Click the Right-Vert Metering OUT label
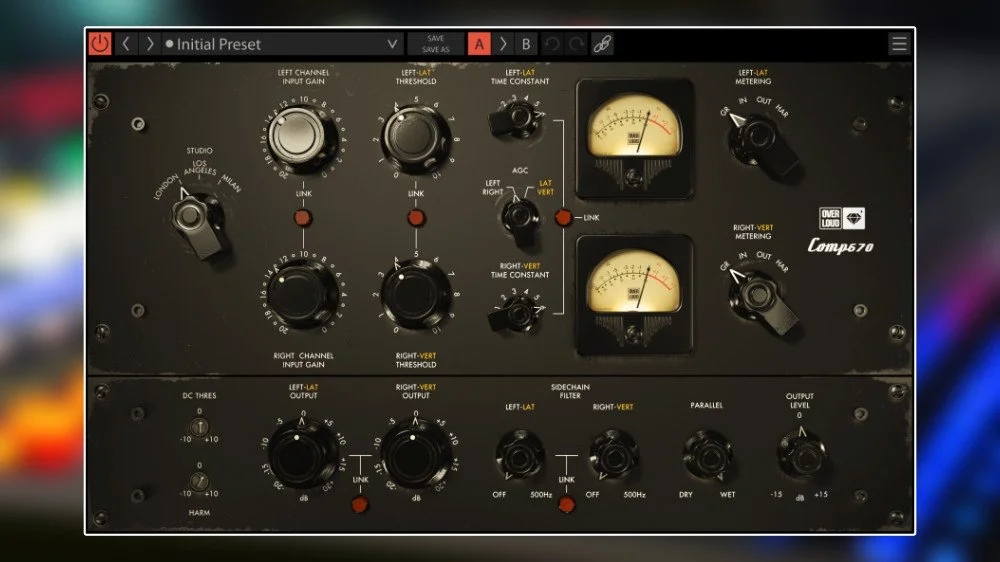 pos(764,255)
